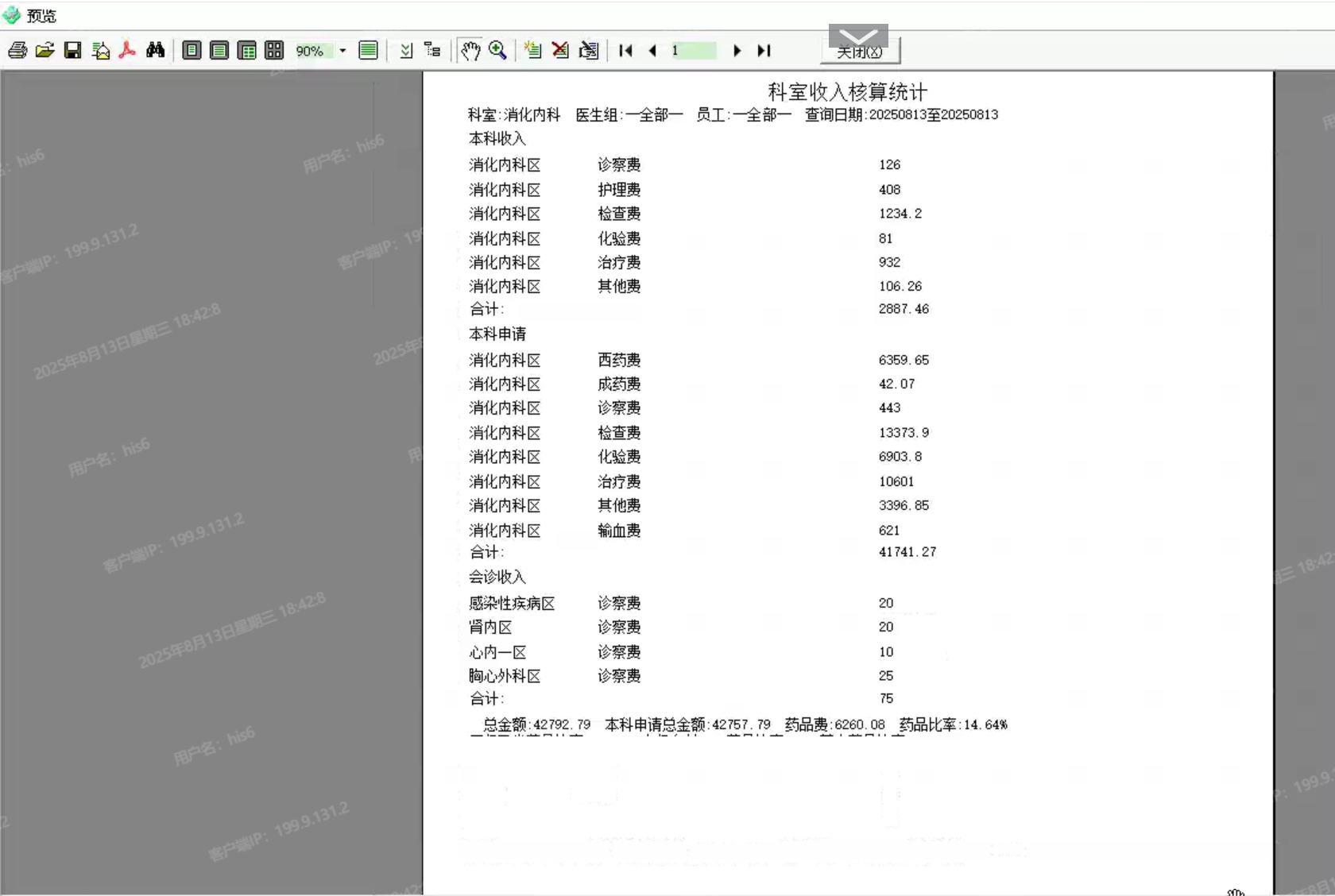Show multiple pages thumbnail grid view
Image resolution: width=1335 pixels, height=896 pixels.
(274, 51)
